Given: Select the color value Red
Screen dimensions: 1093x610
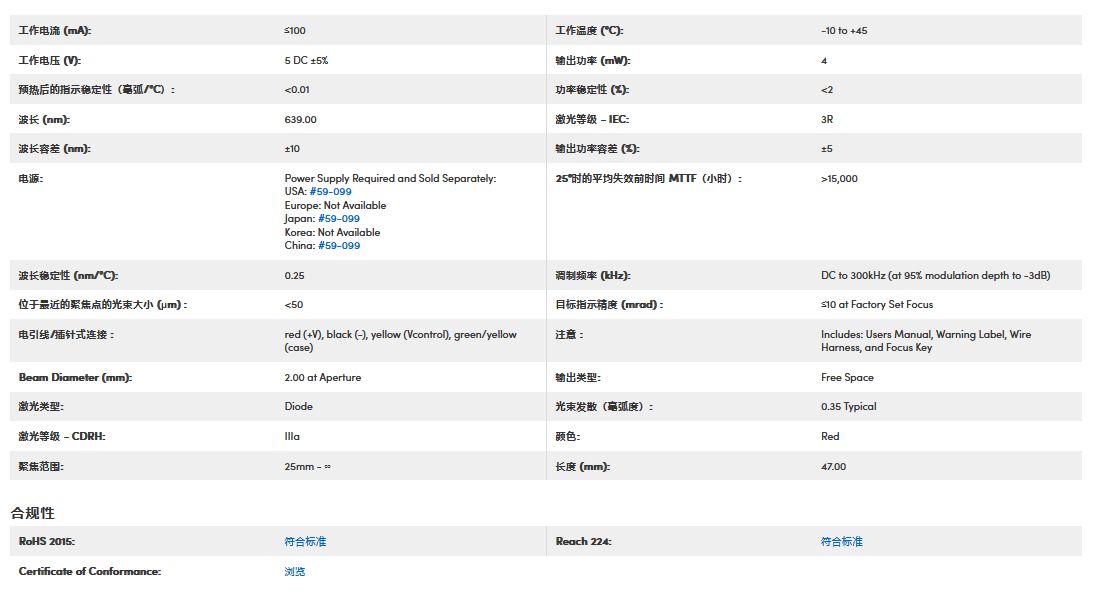Looking at the screenshot, I should click(x=830, y=437).
